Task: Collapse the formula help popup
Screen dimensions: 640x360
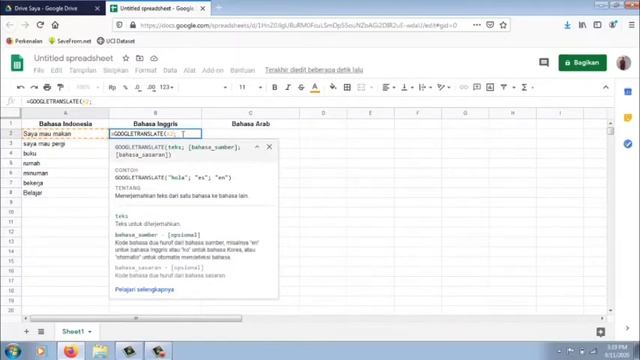Action: (x=257, y=147)
